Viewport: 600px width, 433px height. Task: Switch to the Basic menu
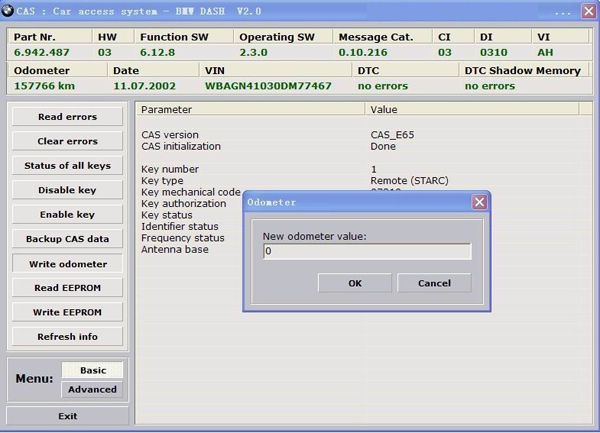tap(93, 370)
